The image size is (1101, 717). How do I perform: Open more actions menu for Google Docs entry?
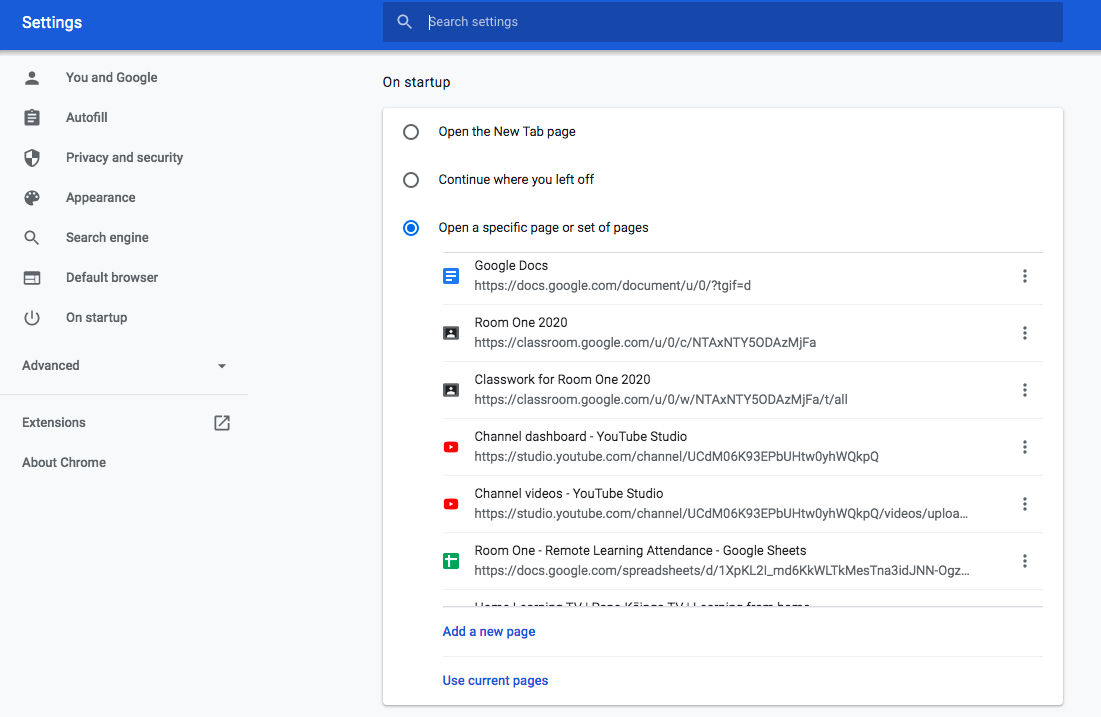tap(1024, 276)
